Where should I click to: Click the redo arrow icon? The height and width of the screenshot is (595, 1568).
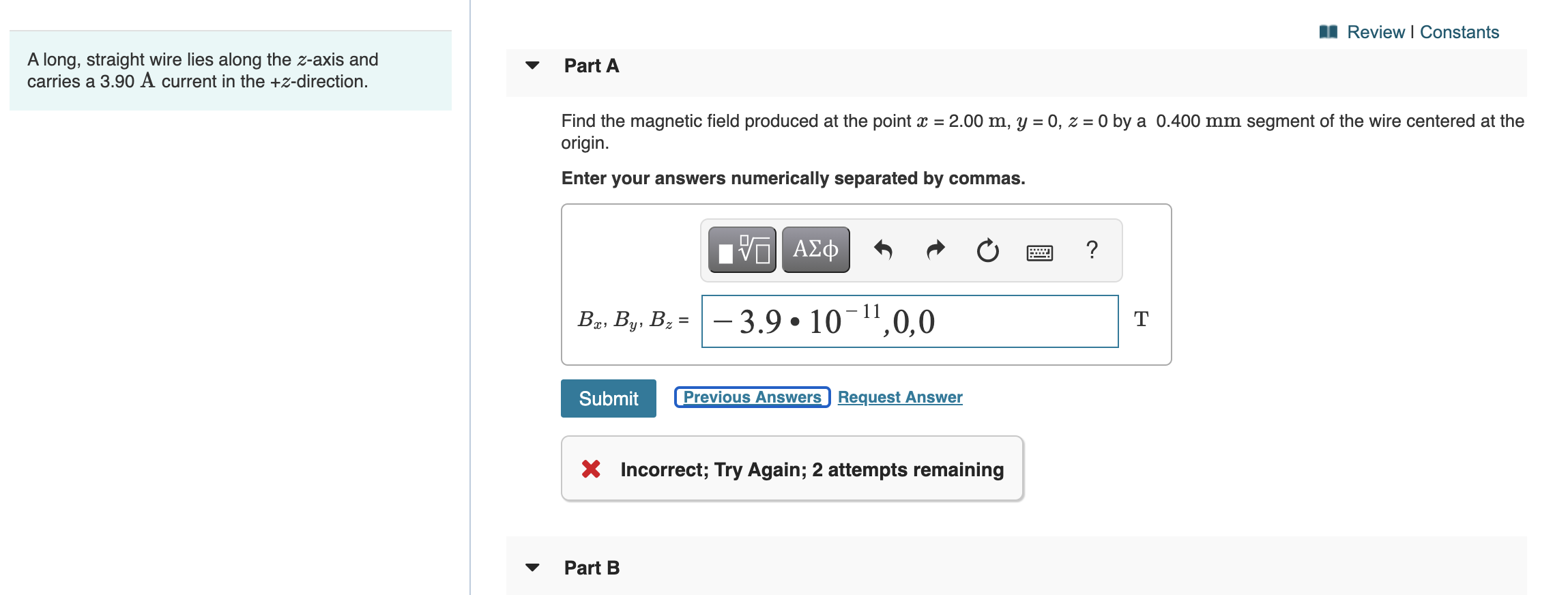935,250
